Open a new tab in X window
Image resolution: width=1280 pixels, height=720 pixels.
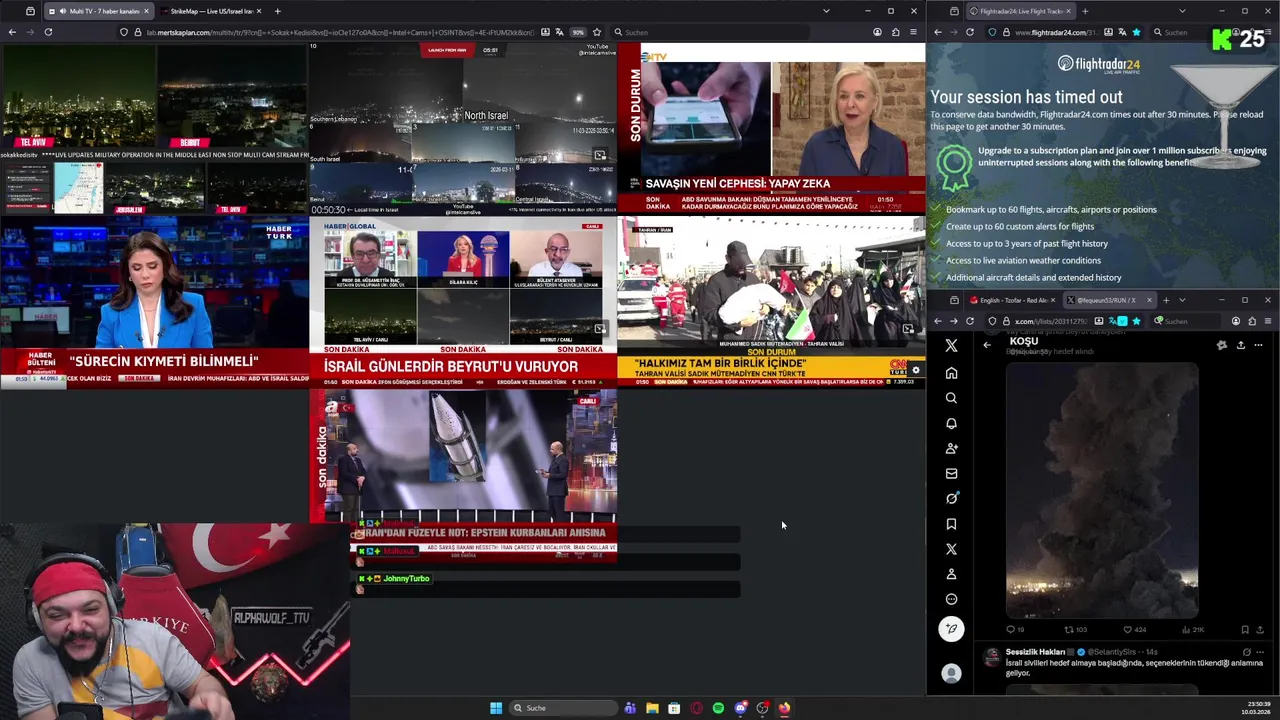tap(1165, 300)
